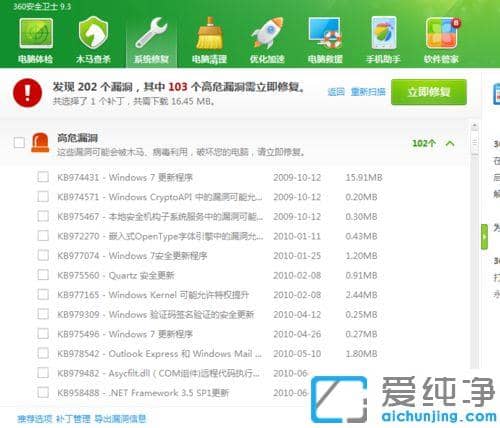Click the orange siren 高危漏洞 icon
Screen dimensions: 500x428
40,143
